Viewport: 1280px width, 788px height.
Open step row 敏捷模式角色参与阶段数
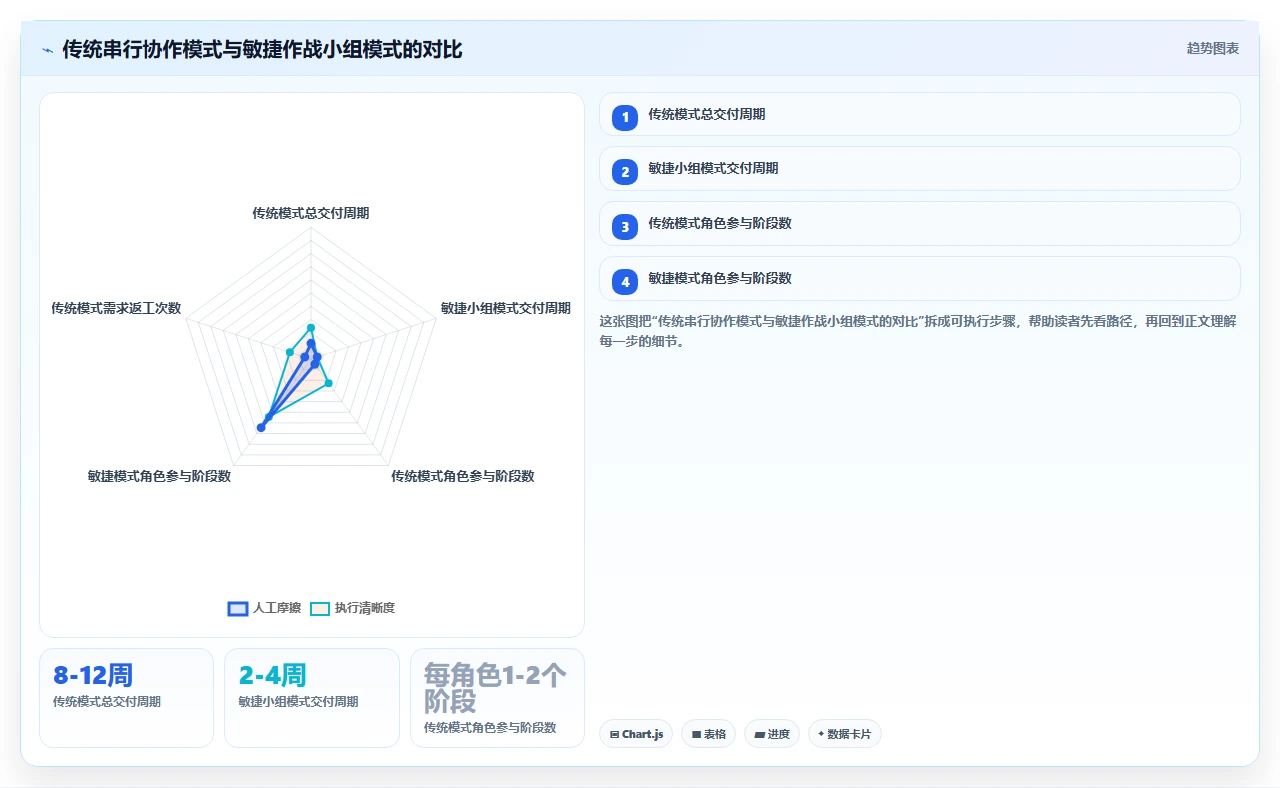click(x=919, y=278)
